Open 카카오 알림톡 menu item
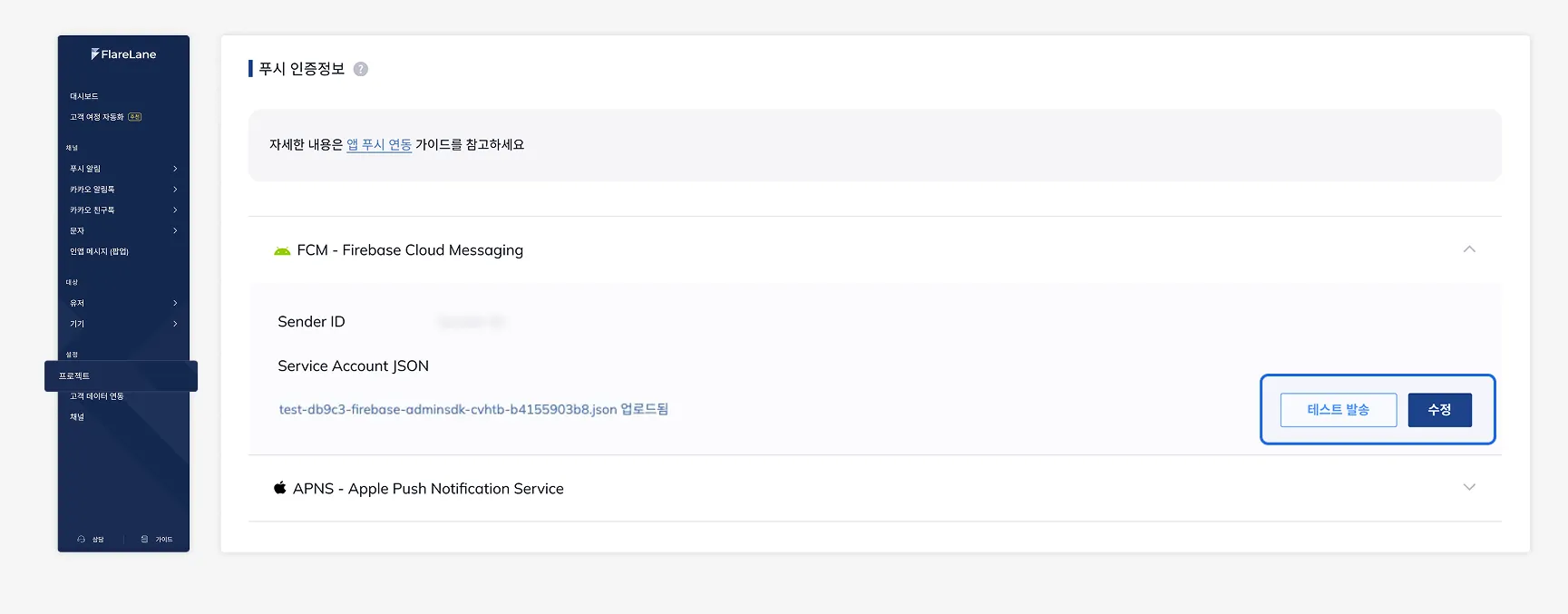 click(x=93, y=190)
